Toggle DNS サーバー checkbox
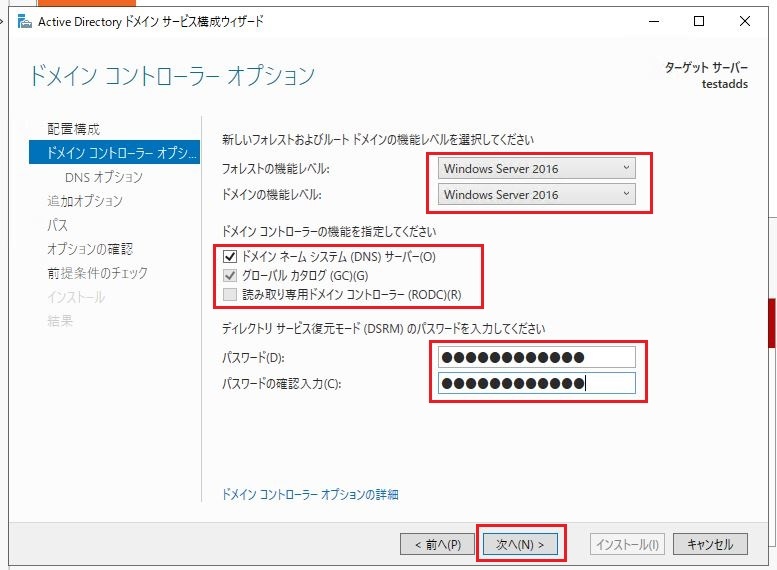The height and width of the screenshot is (570, 777). click(x=230, y=257)
